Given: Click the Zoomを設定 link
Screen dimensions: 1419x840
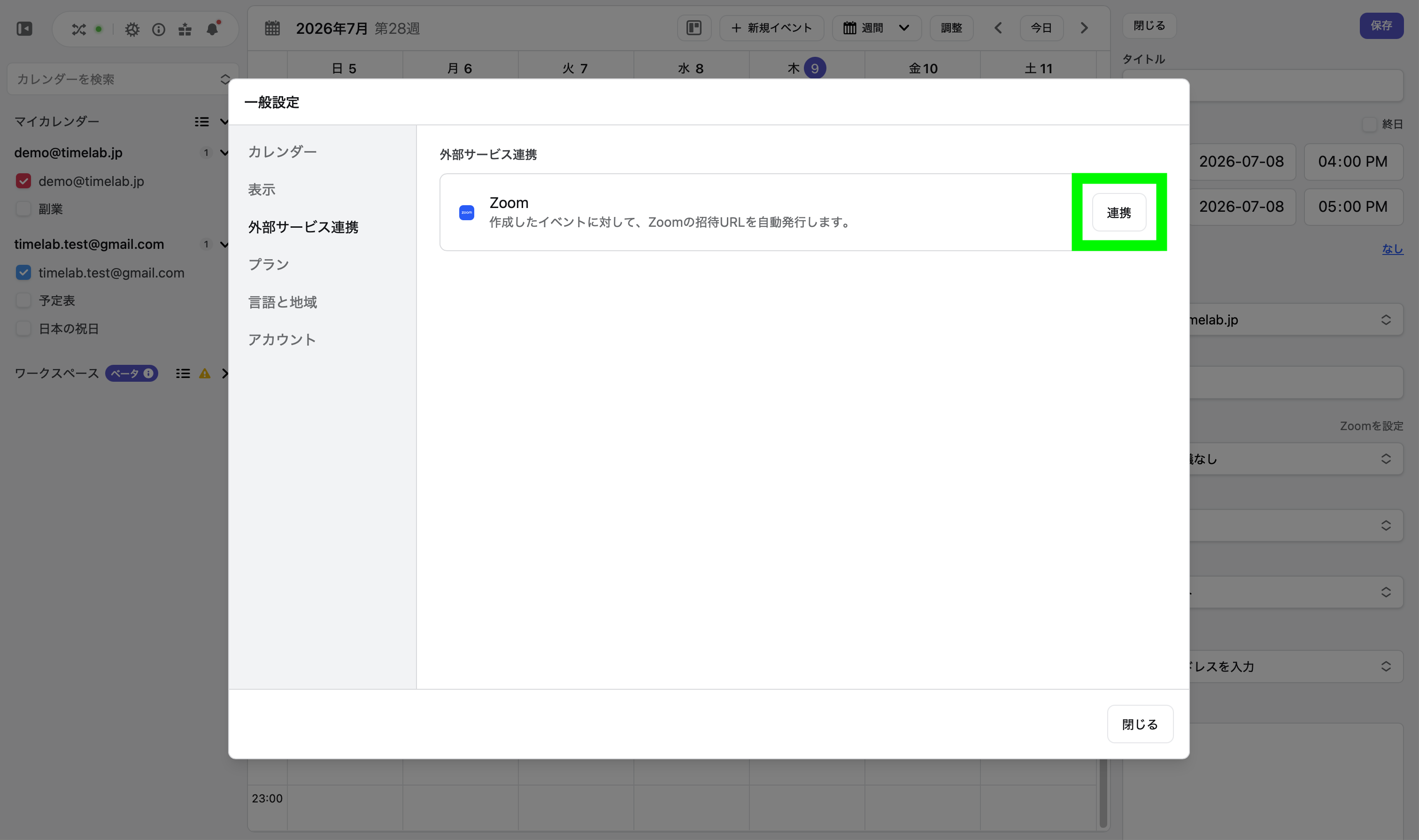Looking at the screenshot, I should pos(1372,426).
